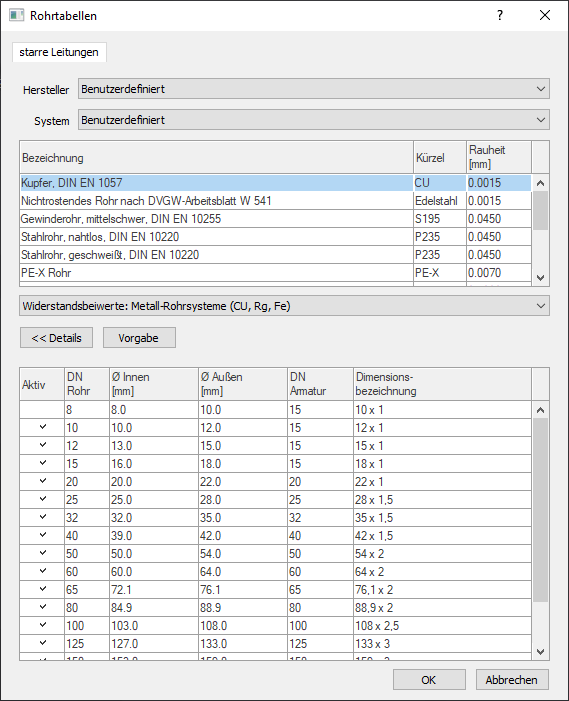Click the Ø Außen [mm] column header
Screen dimensions: 569x701
coord(243,384)
